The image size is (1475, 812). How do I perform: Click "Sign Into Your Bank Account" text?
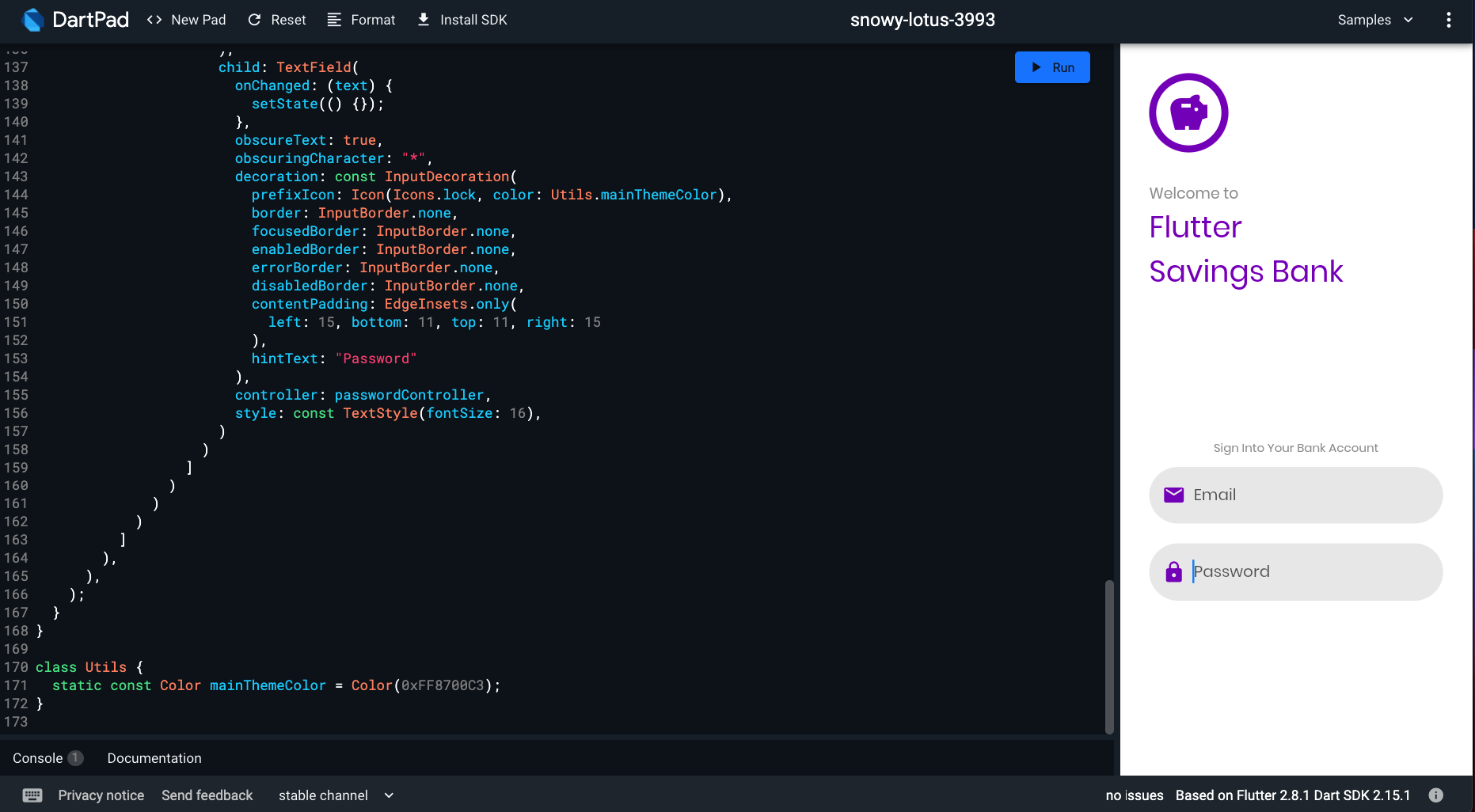1295,448
